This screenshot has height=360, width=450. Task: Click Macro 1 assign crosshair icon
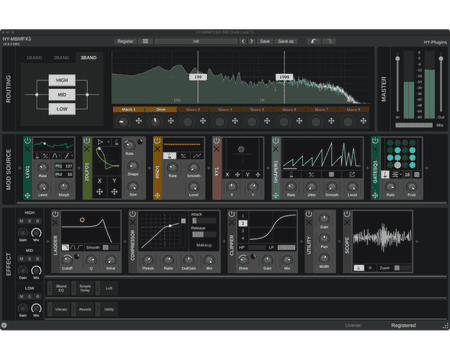(x=139, y=121)
